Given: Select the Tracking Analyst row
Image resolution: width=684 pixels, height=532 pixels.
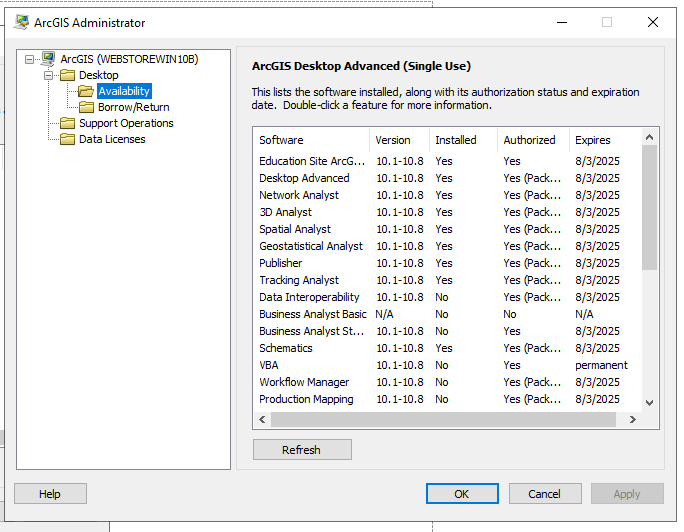Looking at the screenshot, I should [448, 280].
